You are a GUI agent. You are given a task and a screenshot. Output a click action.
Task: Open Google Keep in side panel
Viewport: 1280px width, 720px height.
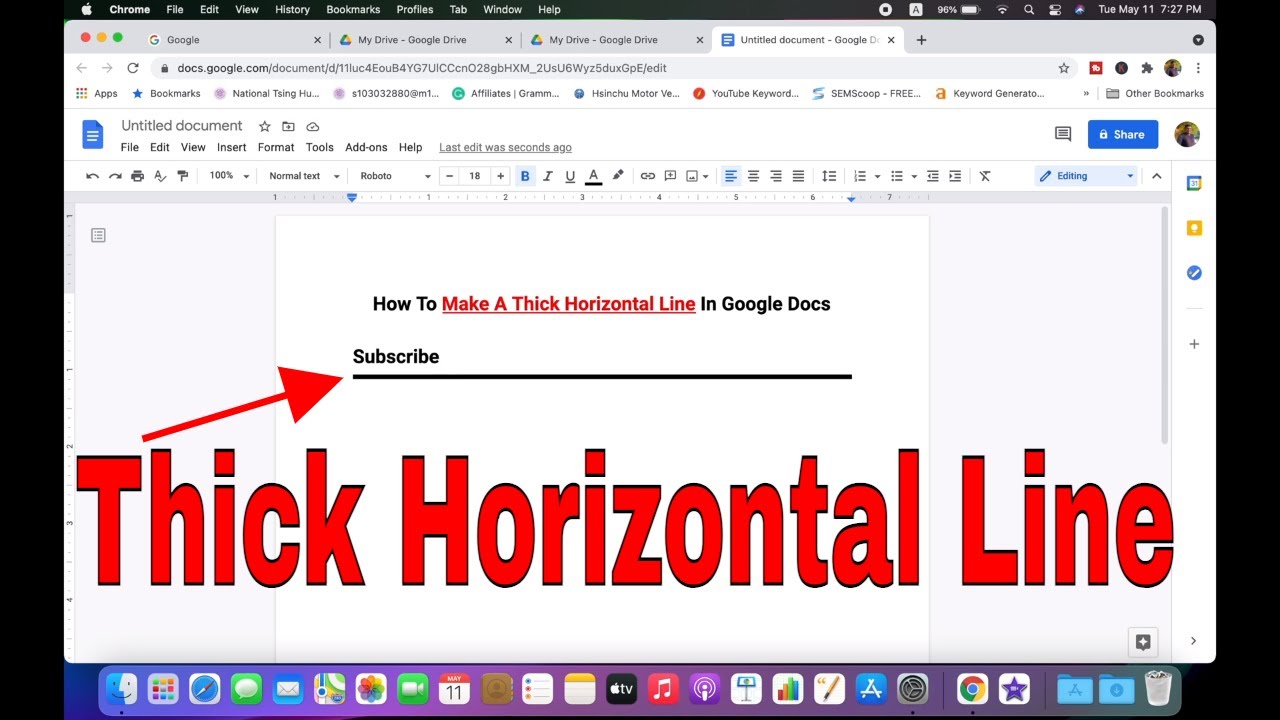1193,228
